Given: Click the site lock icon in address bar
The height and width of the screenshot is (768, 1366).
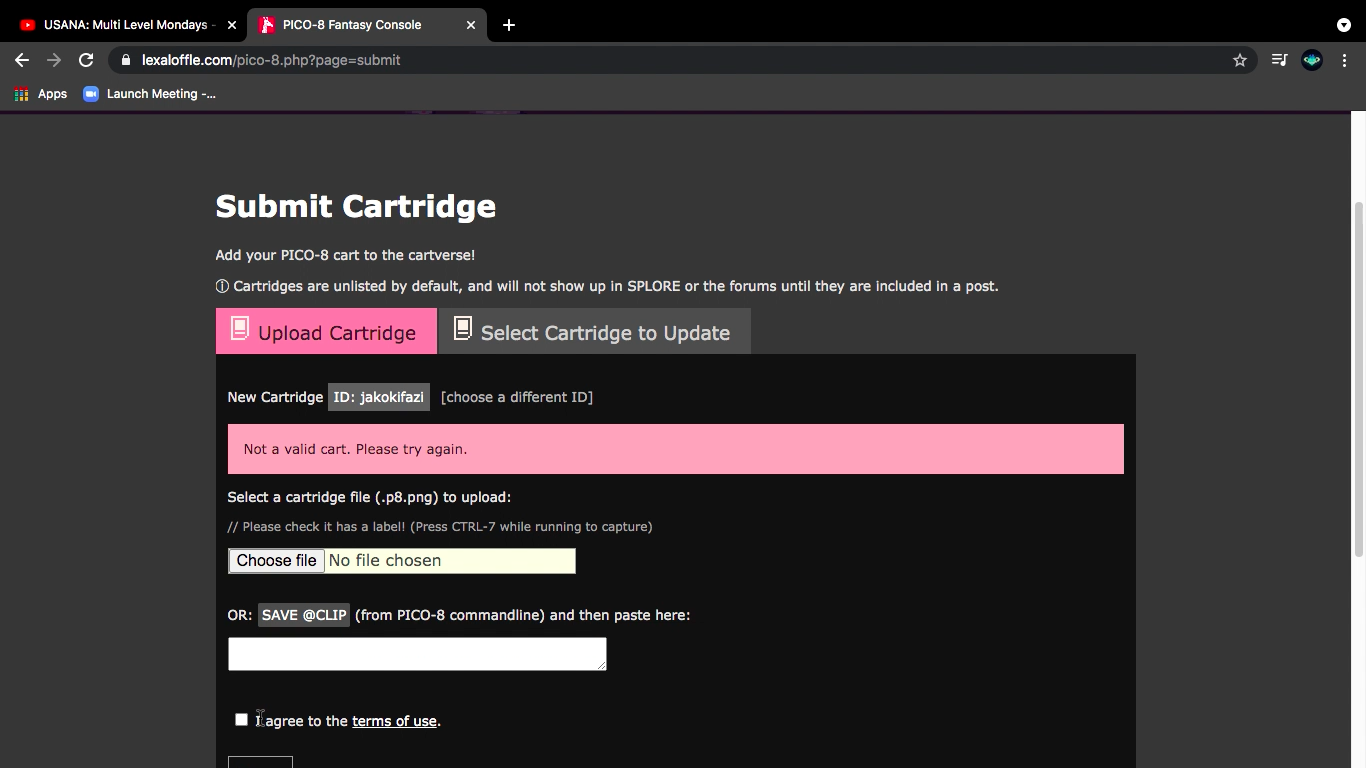Looking at the screenshot, I should 126,60.
